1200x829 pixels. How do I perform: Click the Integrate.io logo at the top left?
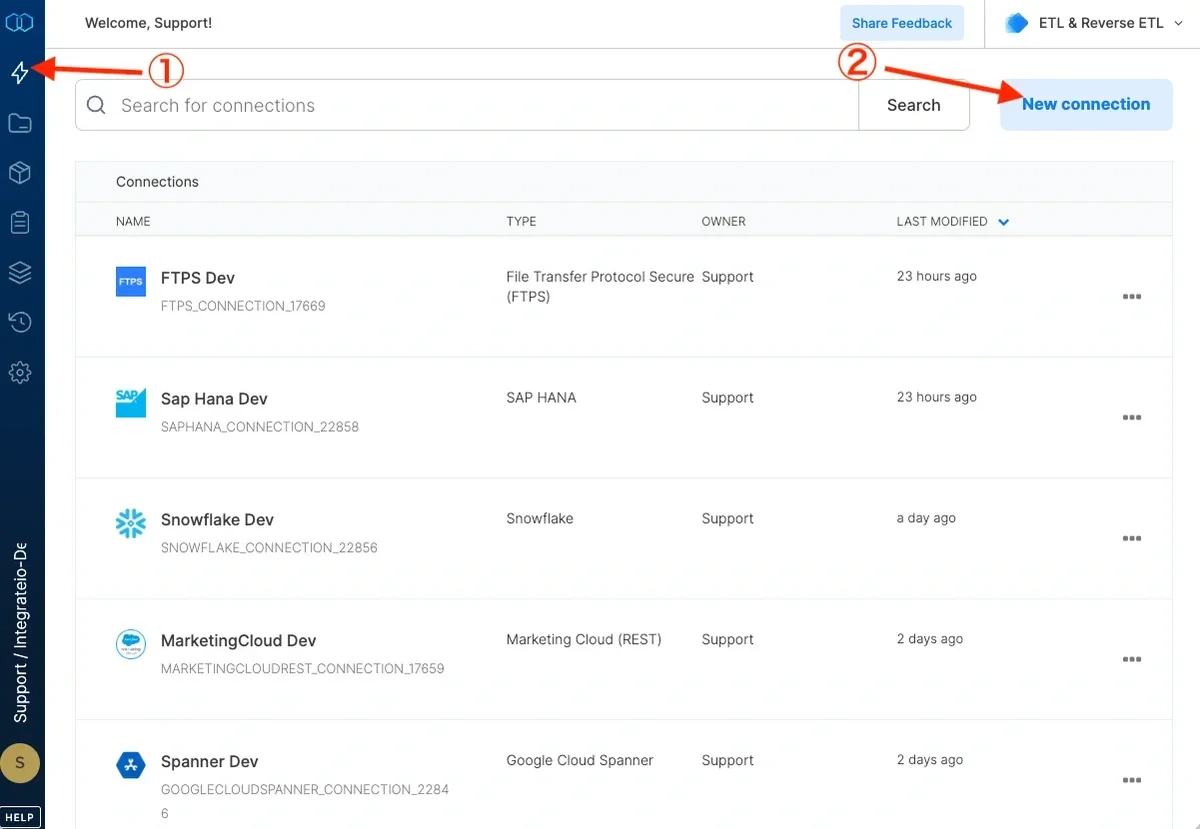coord(21,21)
